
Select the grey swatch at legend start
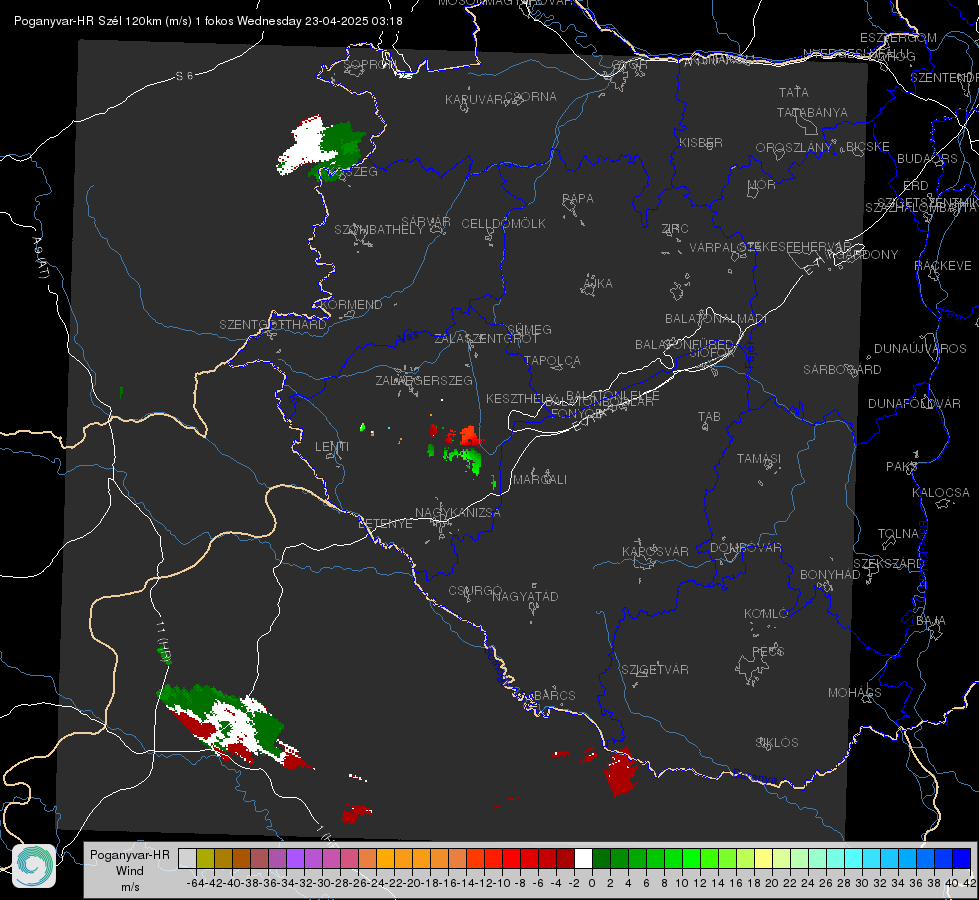187,858
